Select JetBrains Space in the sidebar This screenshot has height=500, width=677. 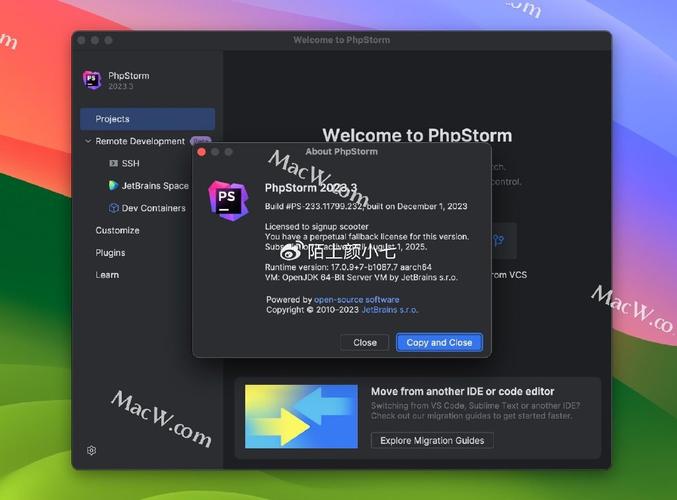tap(155, 186)
